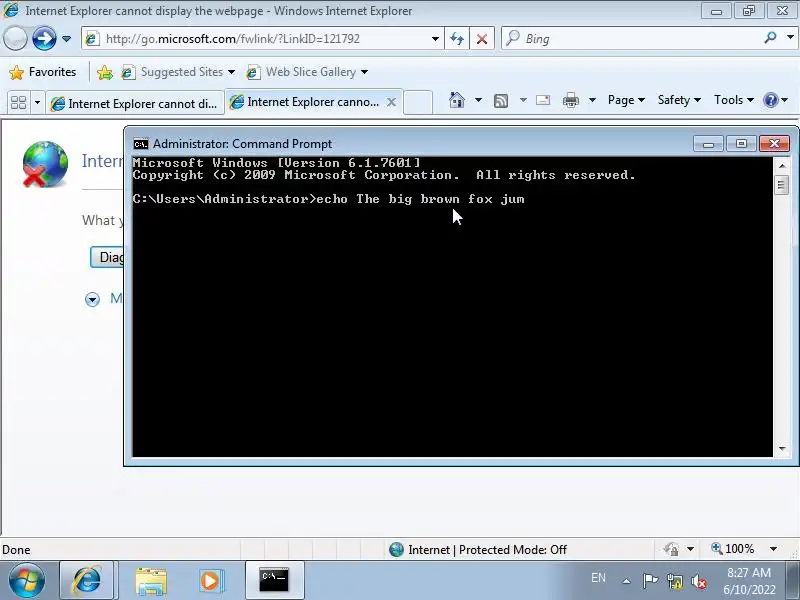The height and width of the screenshot is (600, 800).
Task: Click the Command Prompt scrollbar down arrow
Action: click(x=782, y=448)
